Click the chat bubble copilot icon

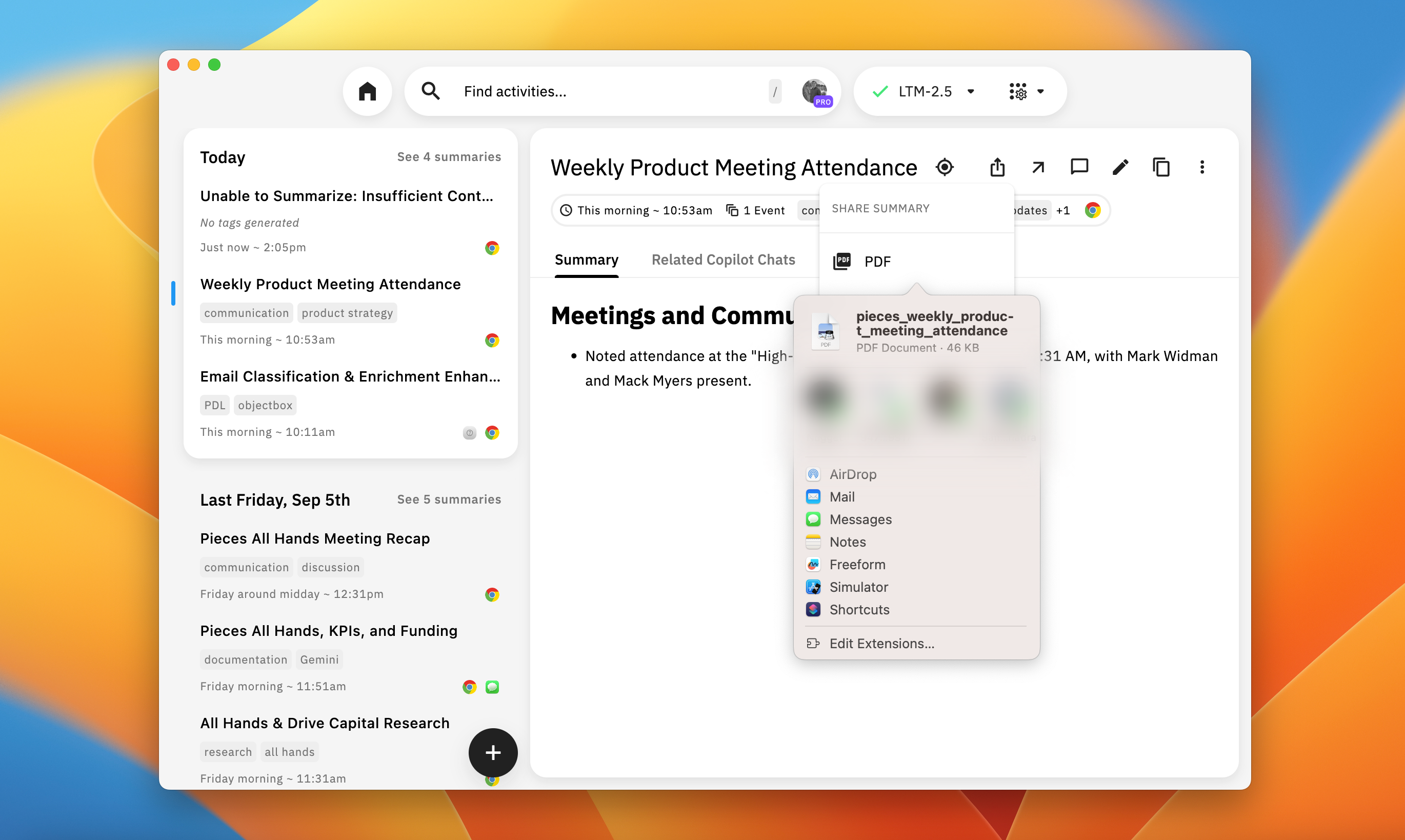[1079, 167]
